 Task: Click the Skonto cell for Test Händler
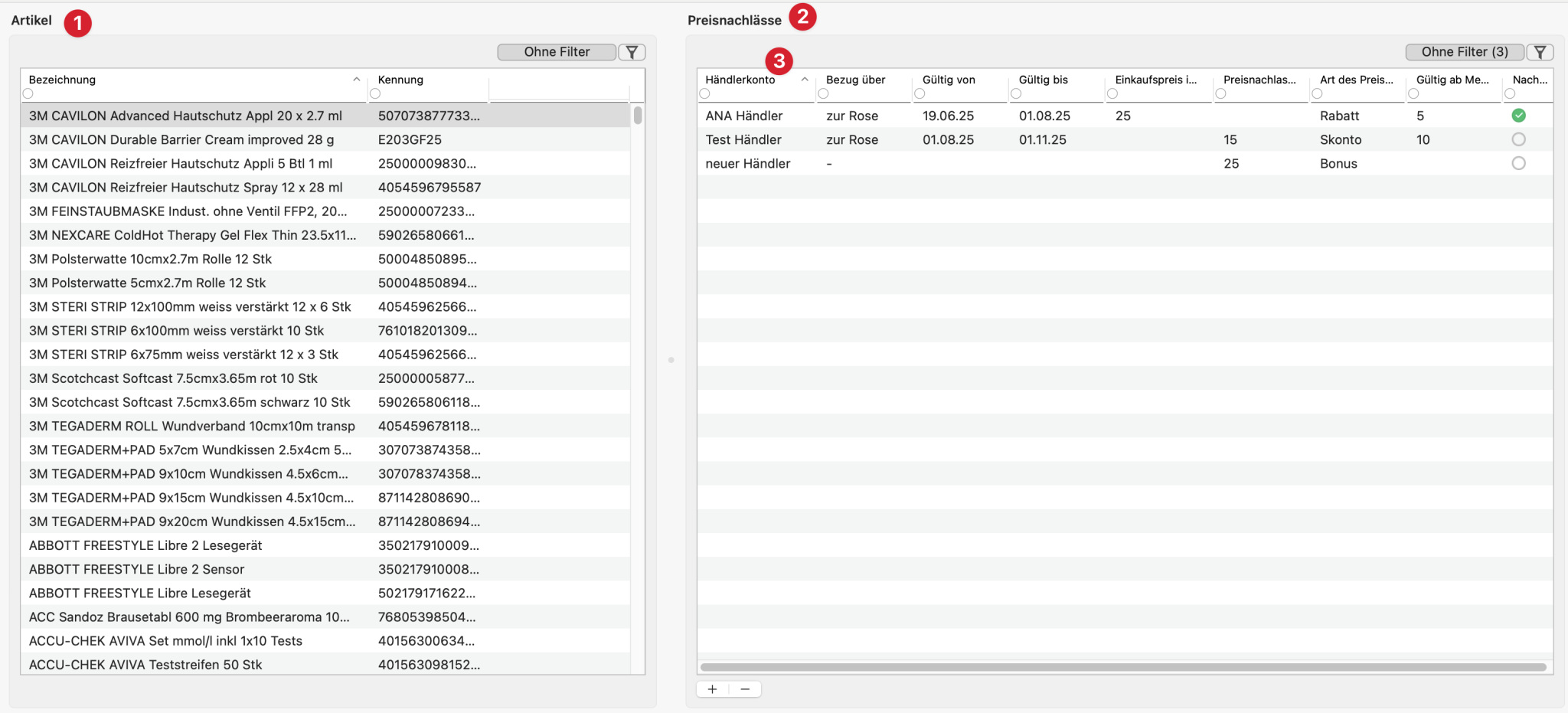[1341, 139]
